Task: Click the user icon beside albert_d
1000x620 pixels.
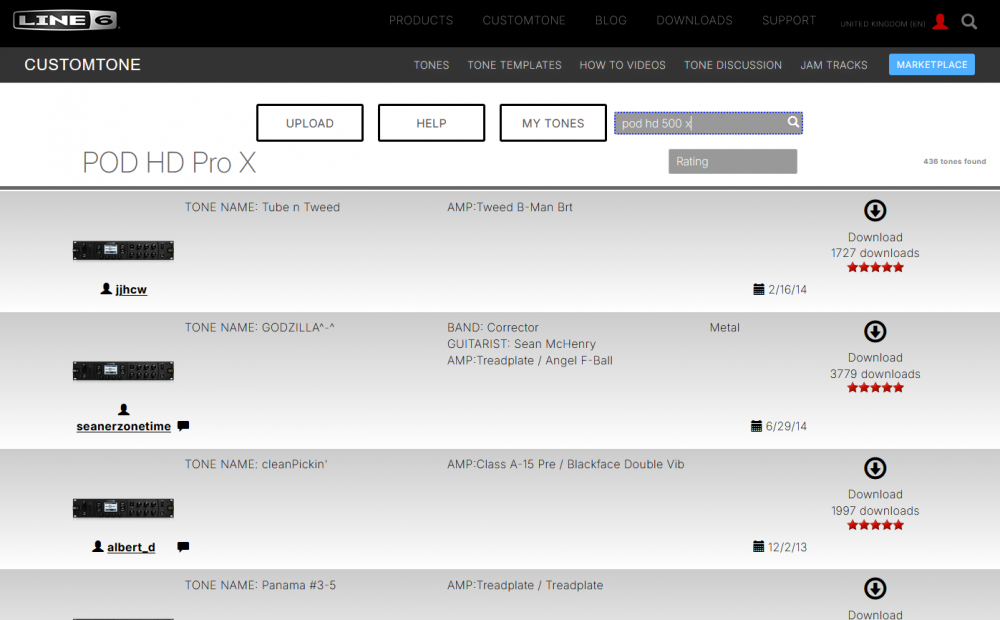Action: coord(98,547)
